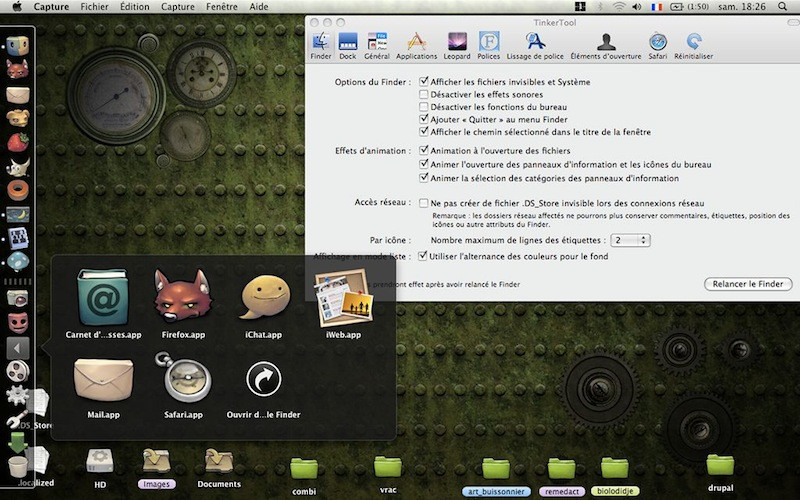Open the Dock pane in TinkerTool toolbar

point(348,46)
